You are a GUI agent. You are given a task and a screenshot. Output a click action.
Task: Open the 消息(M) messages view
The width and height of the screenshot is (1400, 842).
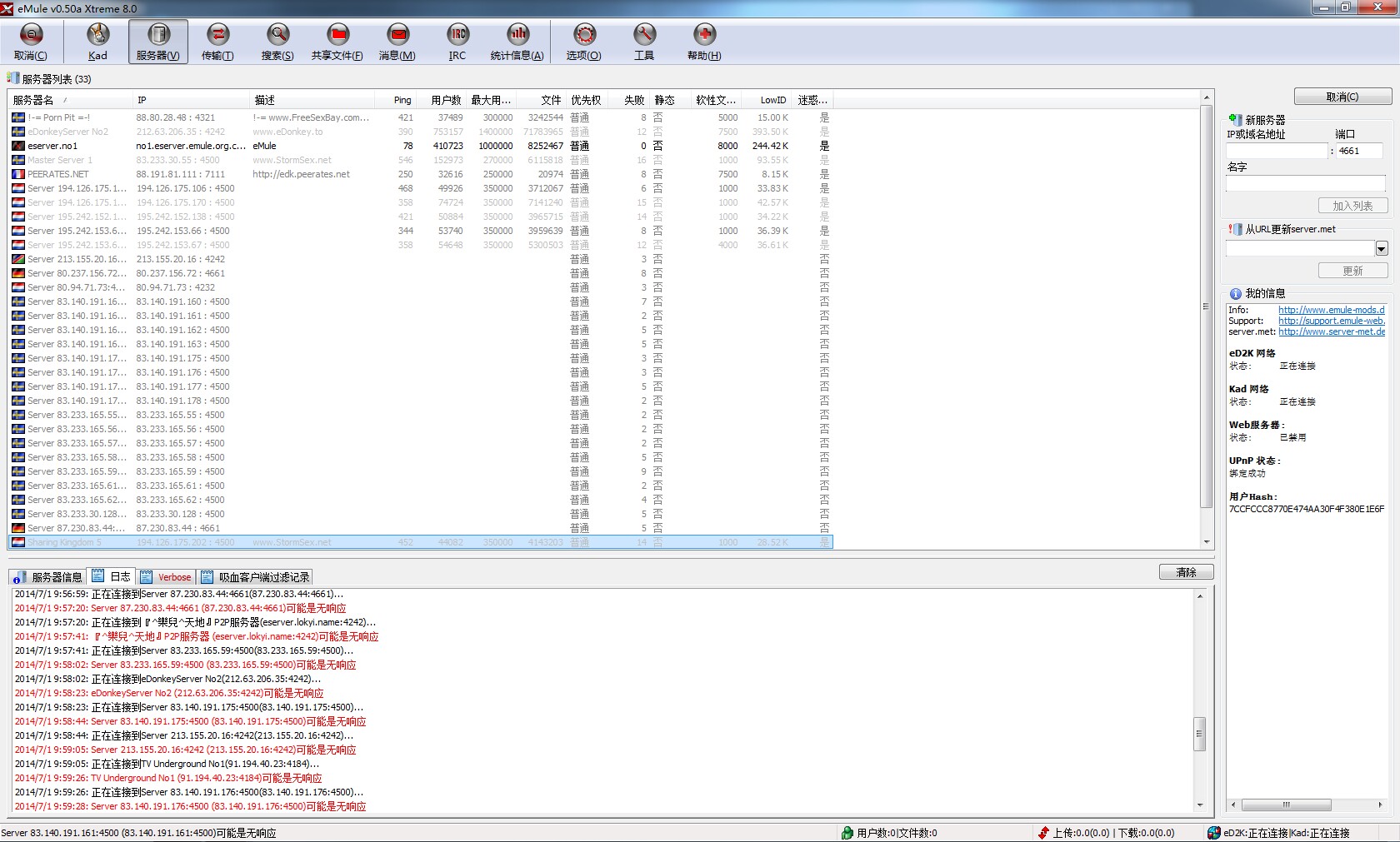(x=397, y=42)
